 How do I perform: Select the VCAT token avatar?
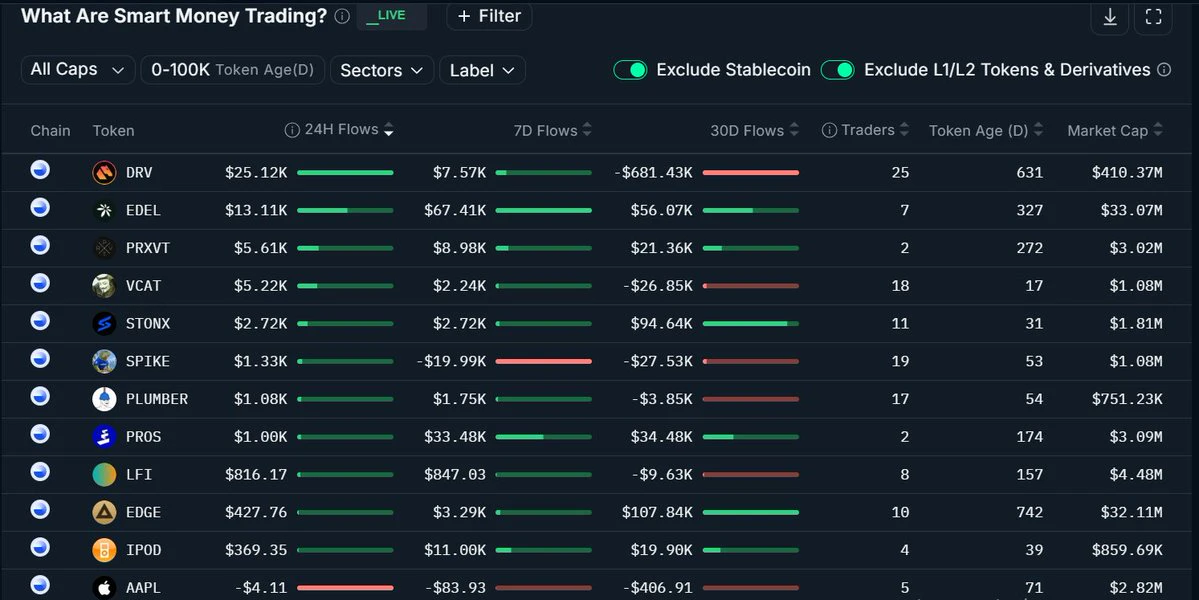pos(104,286)
